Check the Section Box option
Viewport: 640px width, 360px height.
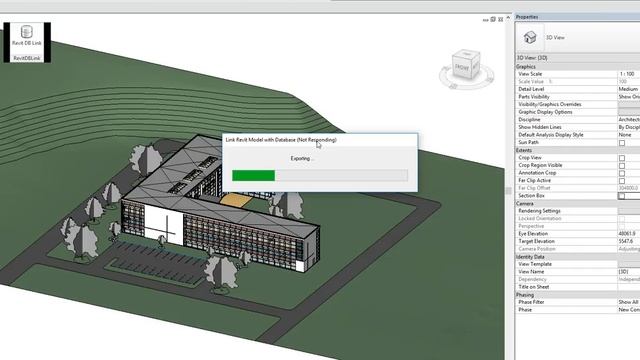click(622, 196)
